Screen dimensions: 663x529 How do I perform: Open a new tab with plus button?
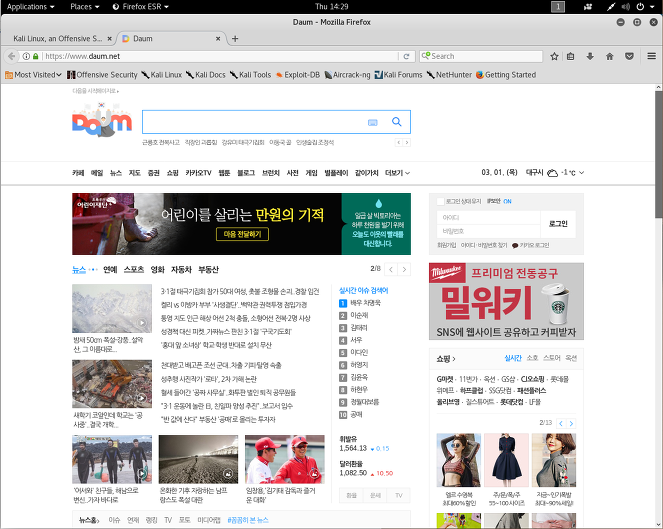235,38
